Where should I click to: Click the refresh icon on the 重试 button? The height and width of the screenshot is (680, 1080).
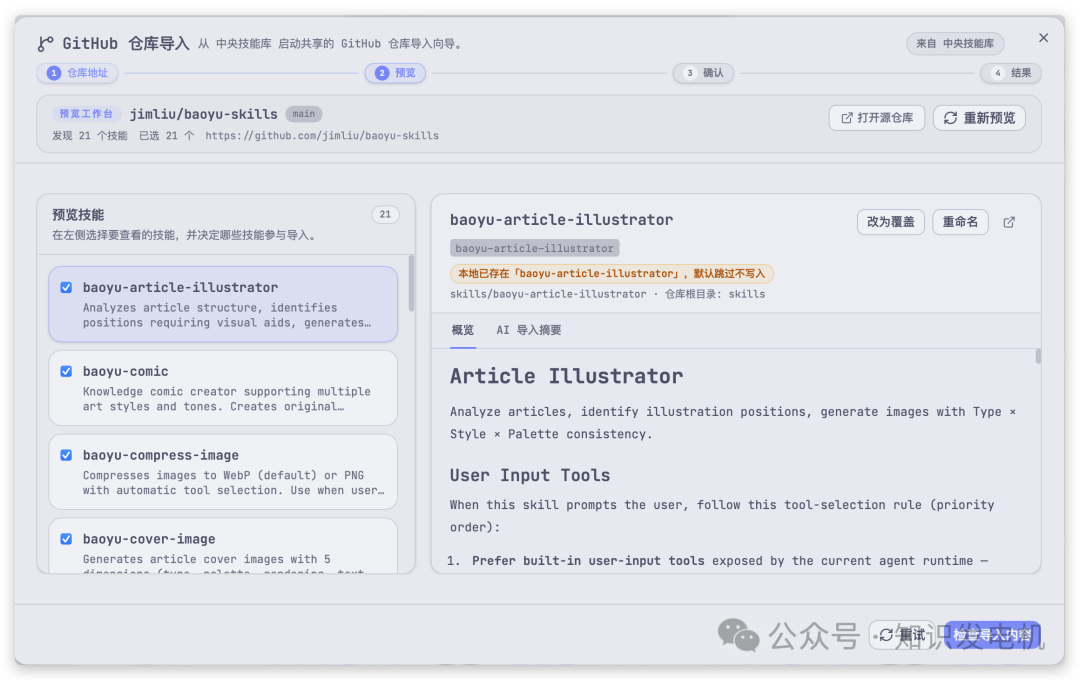point(888,635)
